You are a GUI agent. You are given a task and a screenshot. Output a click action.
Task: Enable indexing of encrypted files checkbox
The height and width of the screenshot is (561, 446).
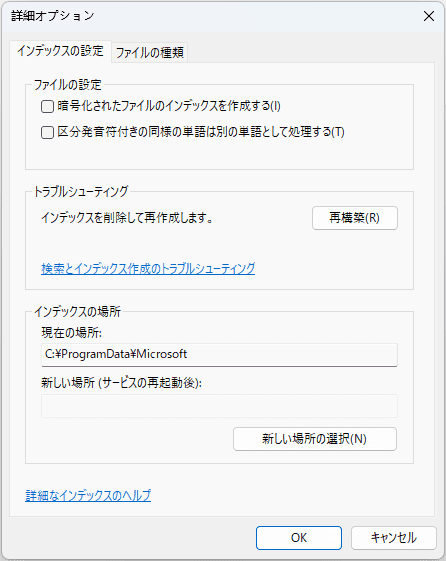point(47,107)
